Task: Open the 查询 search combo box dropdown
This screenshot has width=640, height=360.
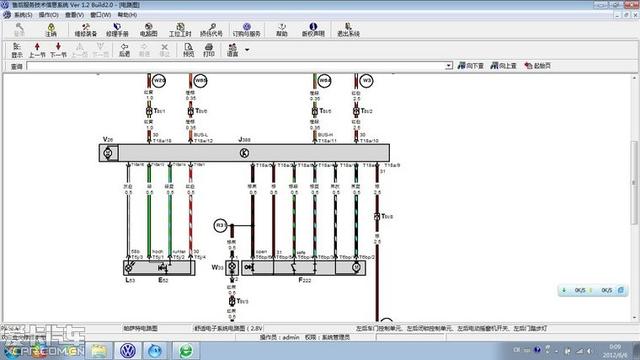Action: tap(449, 66)
